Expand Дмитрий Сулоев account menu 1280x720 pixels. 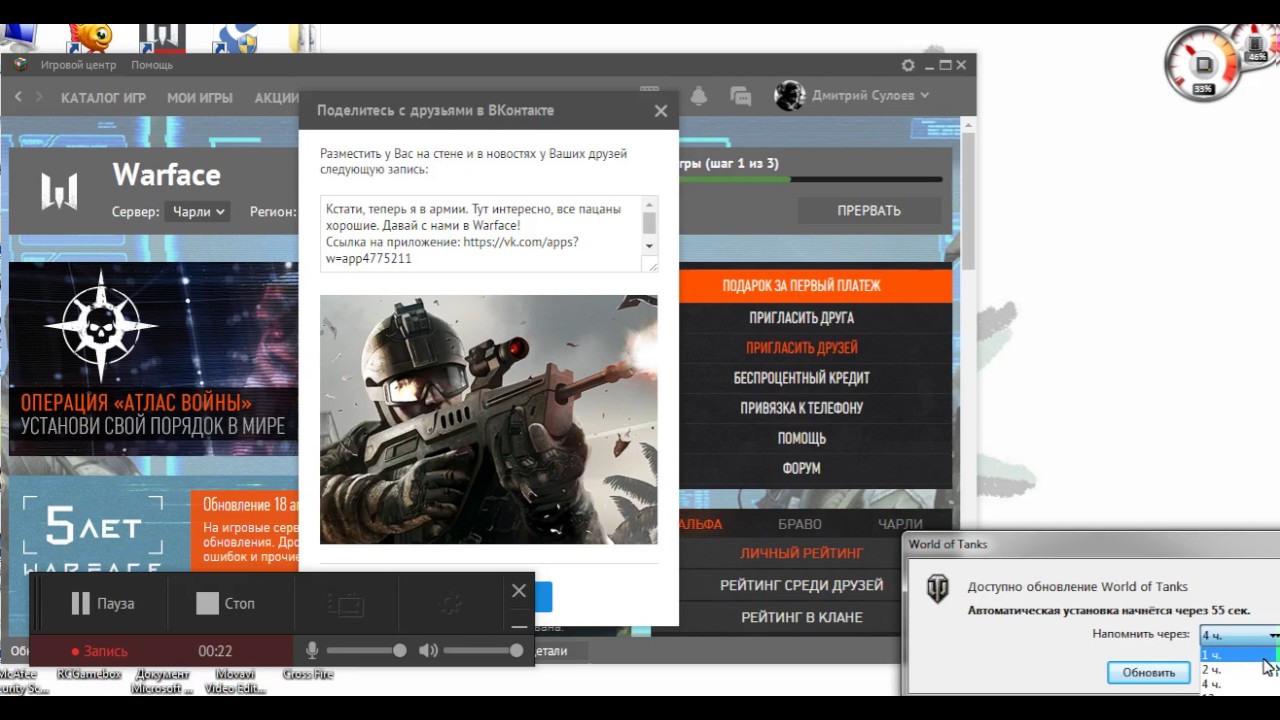pos(870,96)
